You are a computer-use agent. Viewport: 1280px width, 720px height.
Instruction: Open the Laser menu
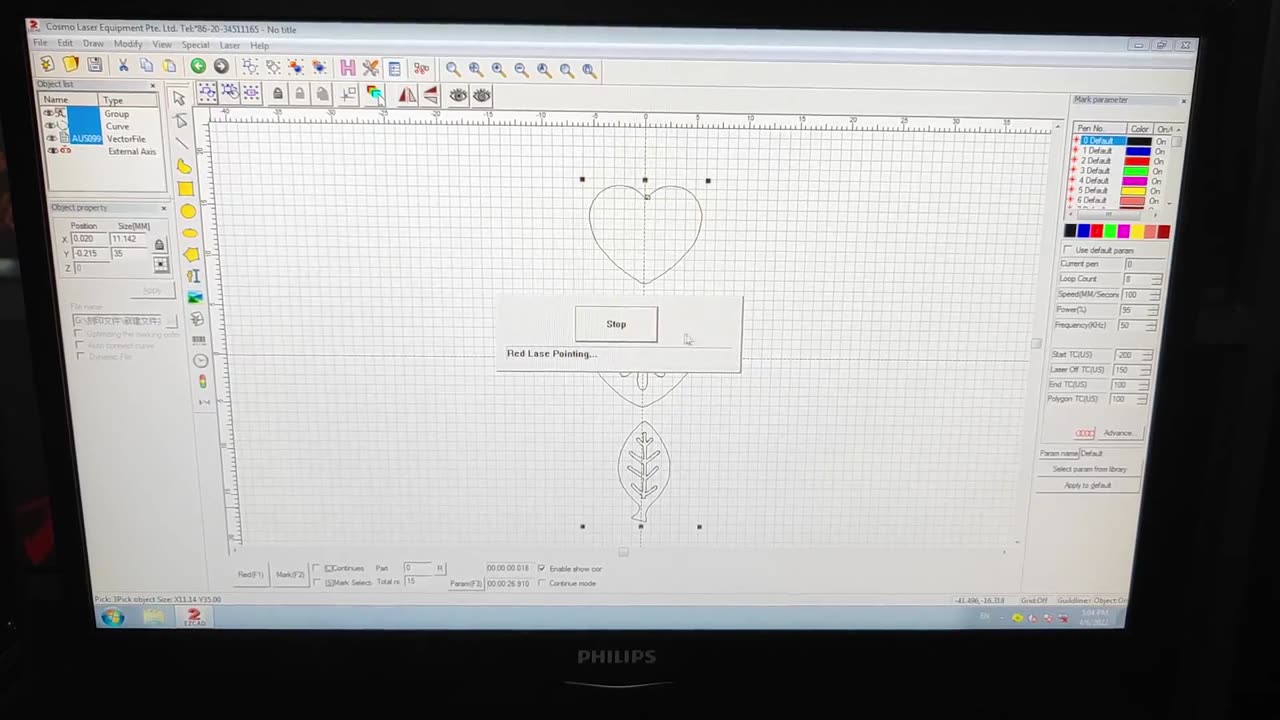[230, 45]
